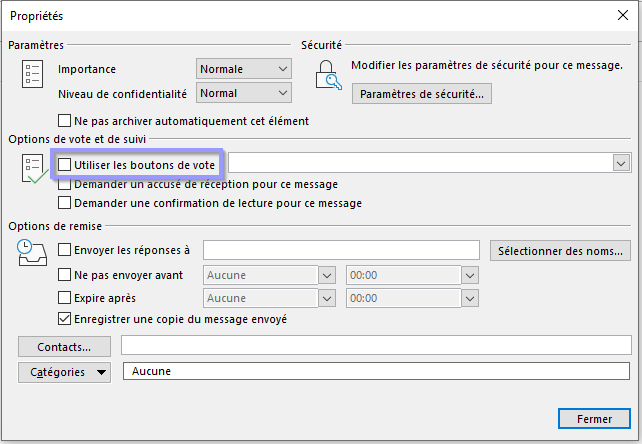Open the Importance dropdown

pos(244,69)
